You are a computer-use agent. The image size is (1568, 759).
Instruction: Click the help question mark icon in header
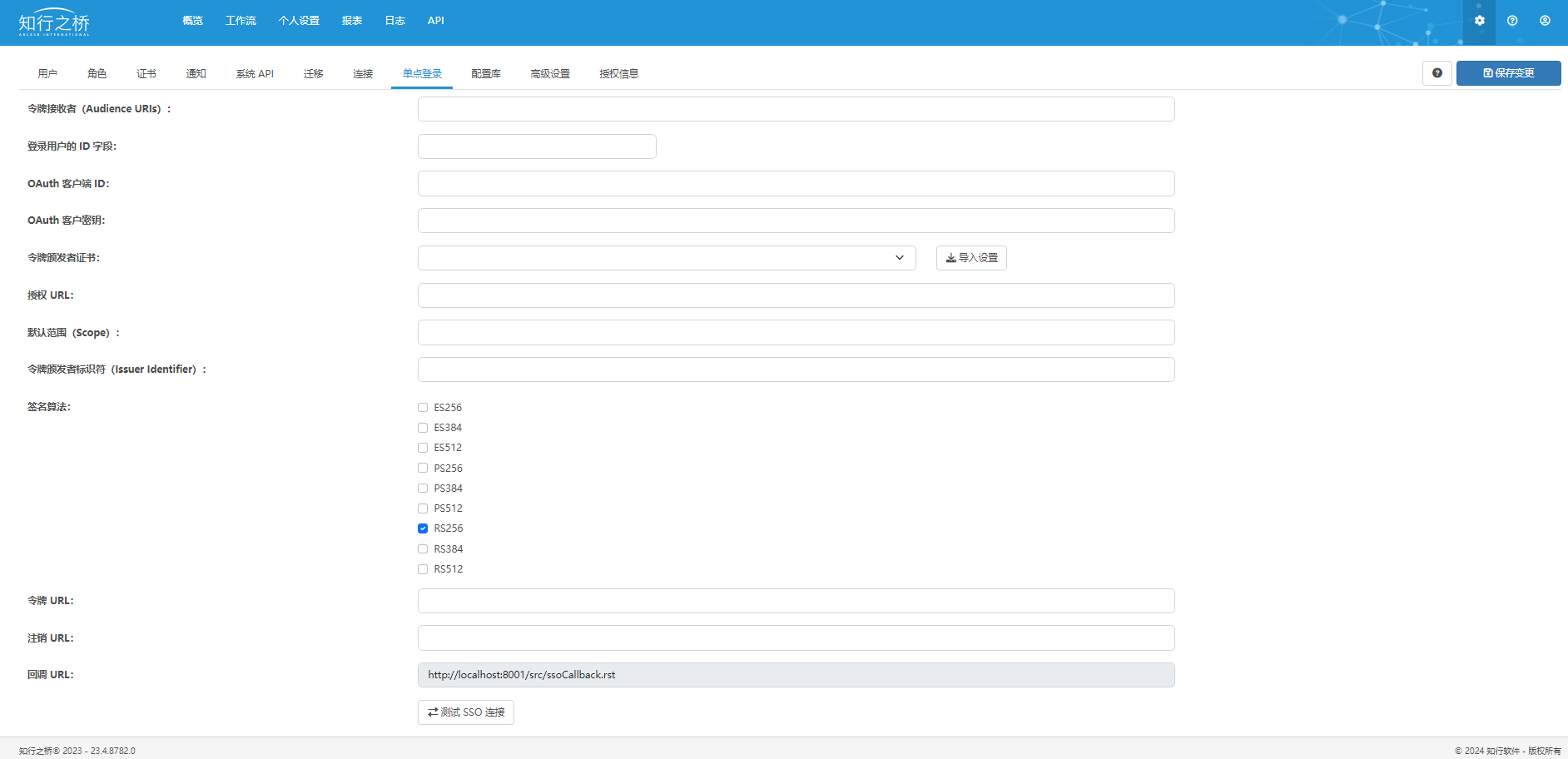(x=1512, y=21)
